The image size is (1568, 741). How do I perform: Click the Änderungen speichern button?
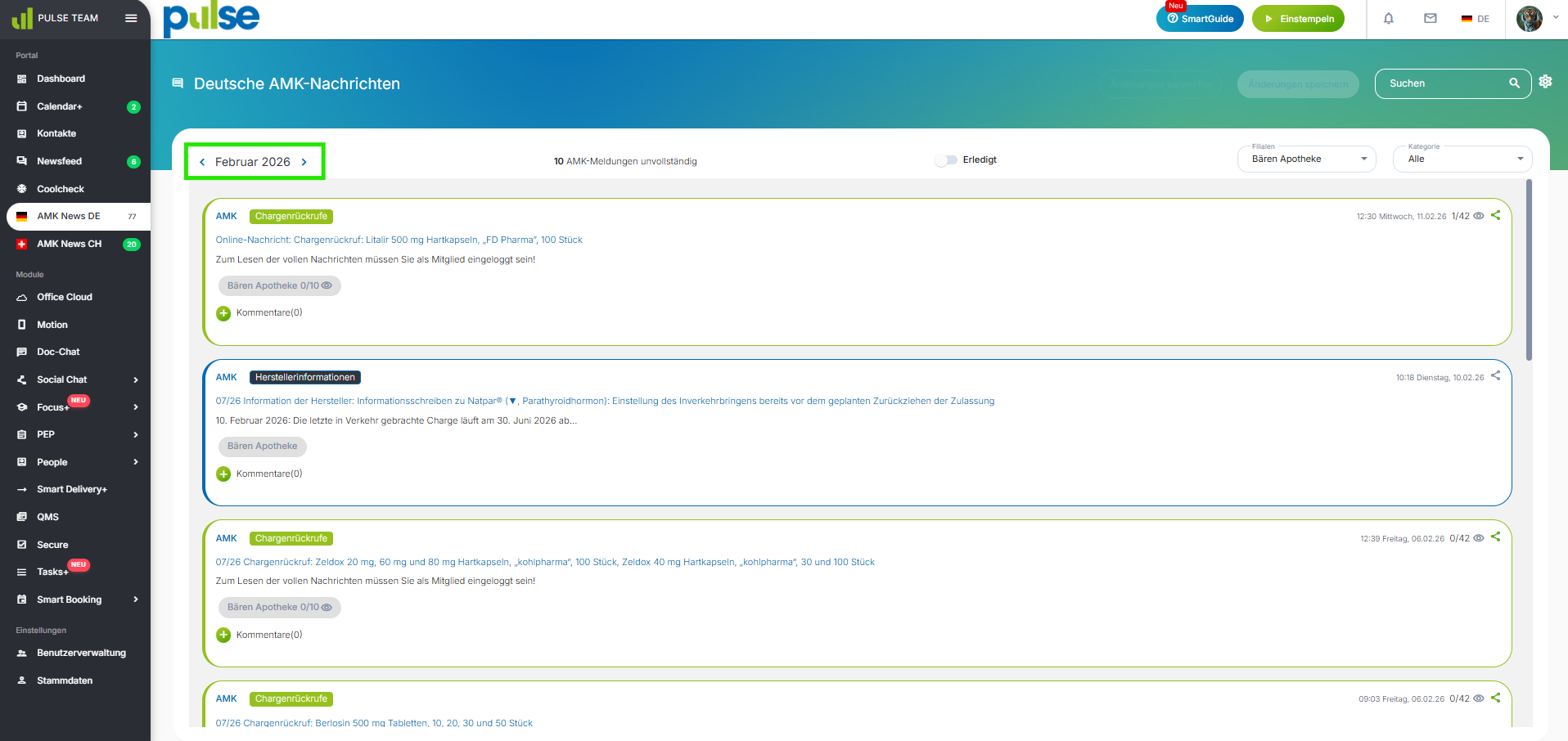click(1298, 84)
